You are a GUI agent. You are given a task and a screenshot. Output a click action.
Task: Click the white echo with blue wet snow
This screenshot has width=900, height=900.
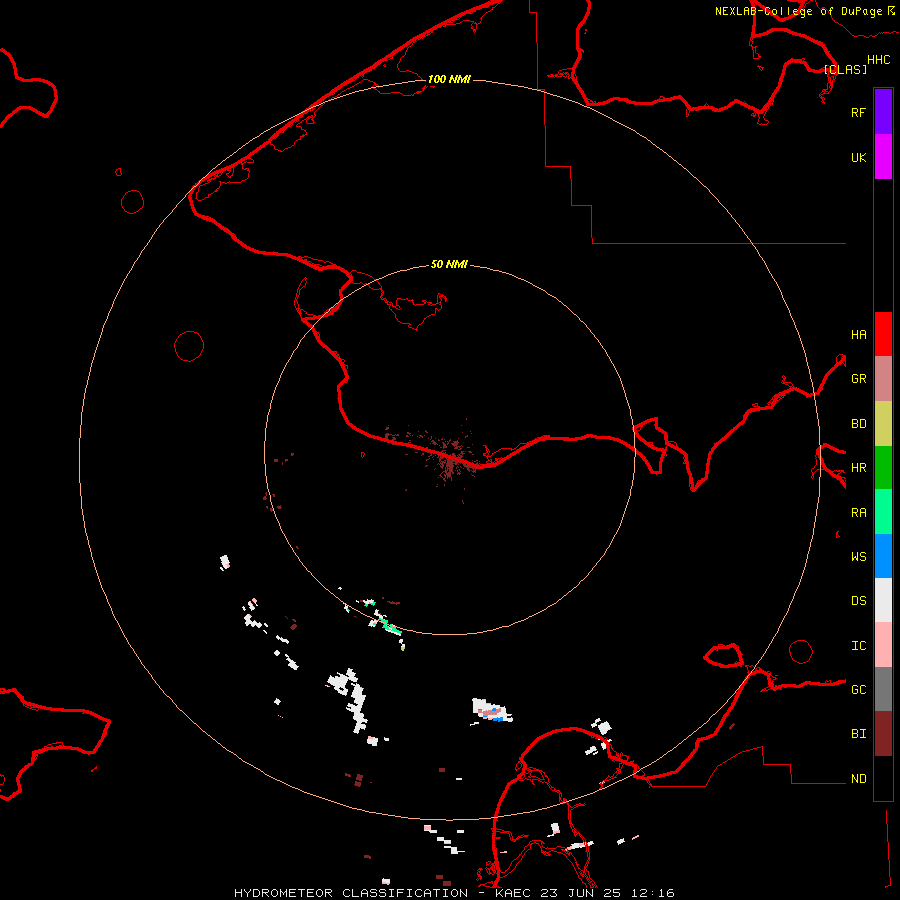(491, 711)
